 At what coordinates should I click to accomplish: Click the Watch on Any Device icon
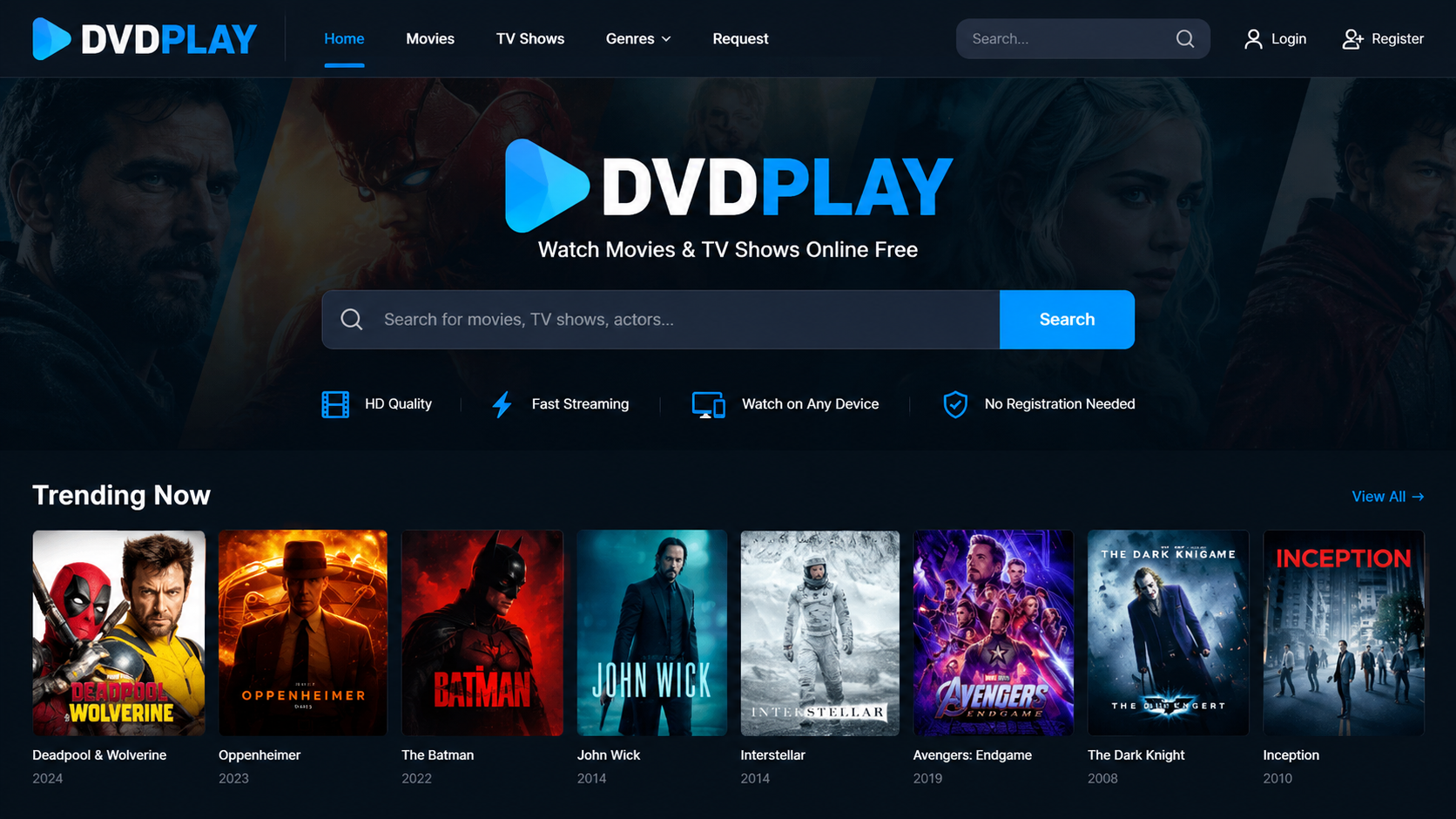coord(708,404)
